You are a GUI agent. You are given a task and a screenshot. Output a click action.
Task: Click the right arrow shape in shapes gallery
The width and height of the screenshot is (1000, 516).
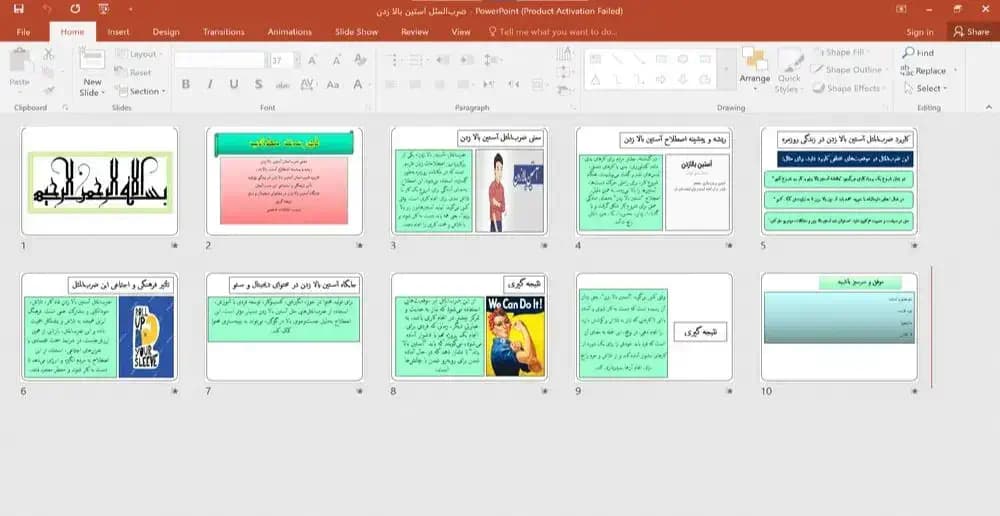(x=661, y=80)
